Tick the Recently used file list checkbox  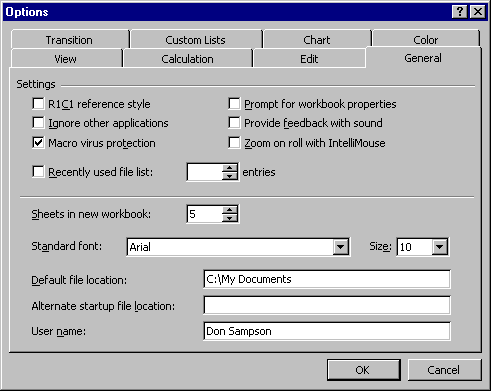click(x=38, y=172)
